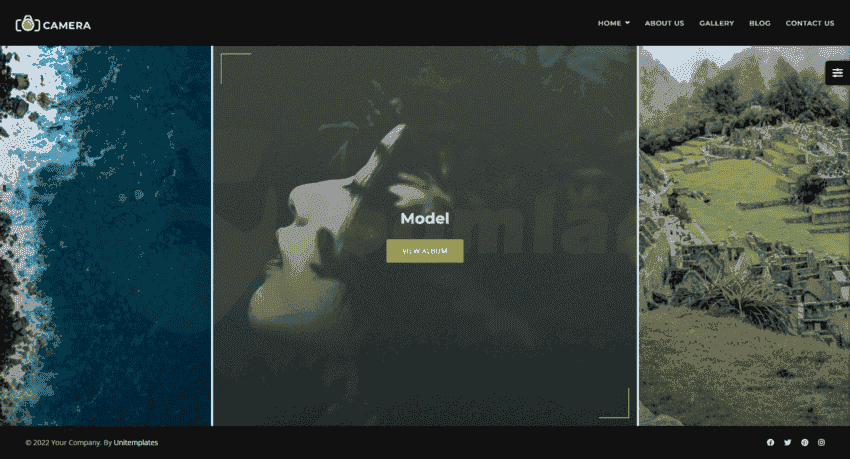Screen dimensions: 850x459
Task: Open the Instagram social link
Action: 821,442
